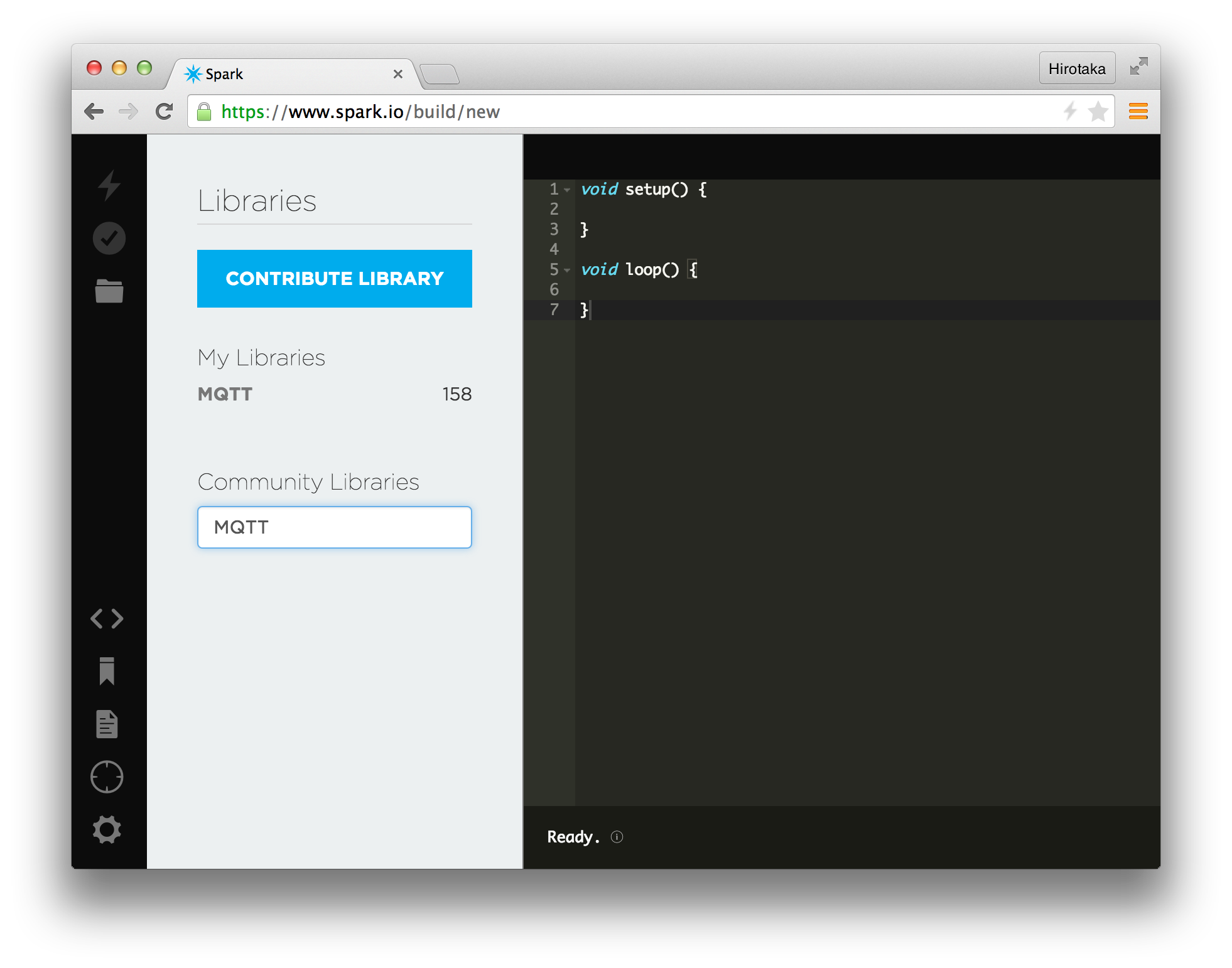Click the Verify checkmark icon
This screenshot has width=1232, height=968.
click(x=109, y=239)
